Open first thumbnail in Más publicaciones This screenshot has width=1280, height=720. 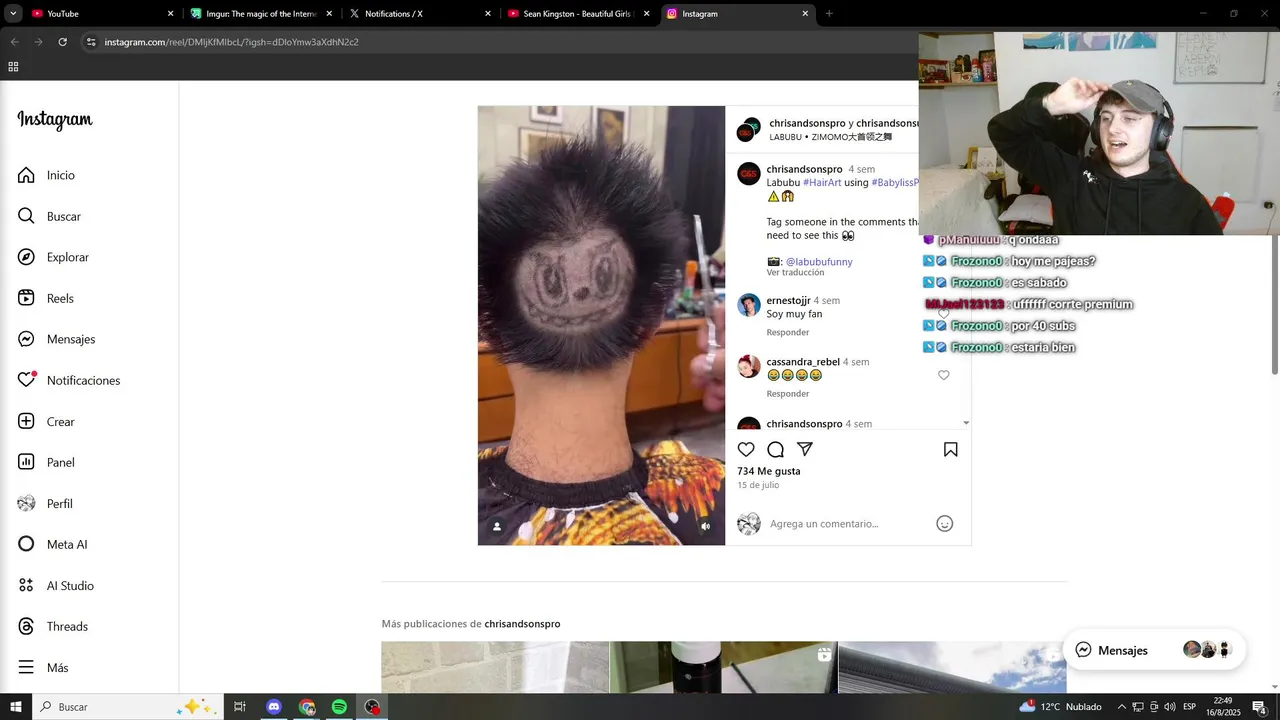(495, 667)
